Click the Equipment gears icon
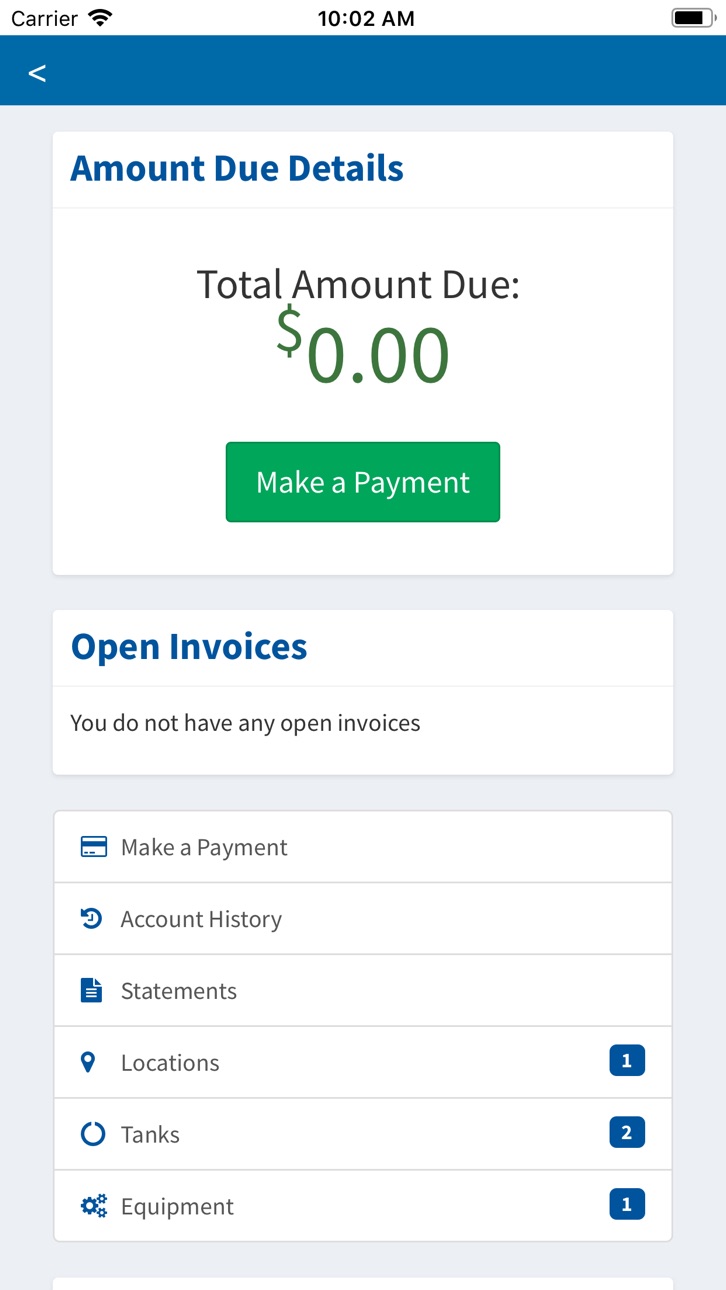Viewport: 726px width, 1290px height. point(93,1206)
